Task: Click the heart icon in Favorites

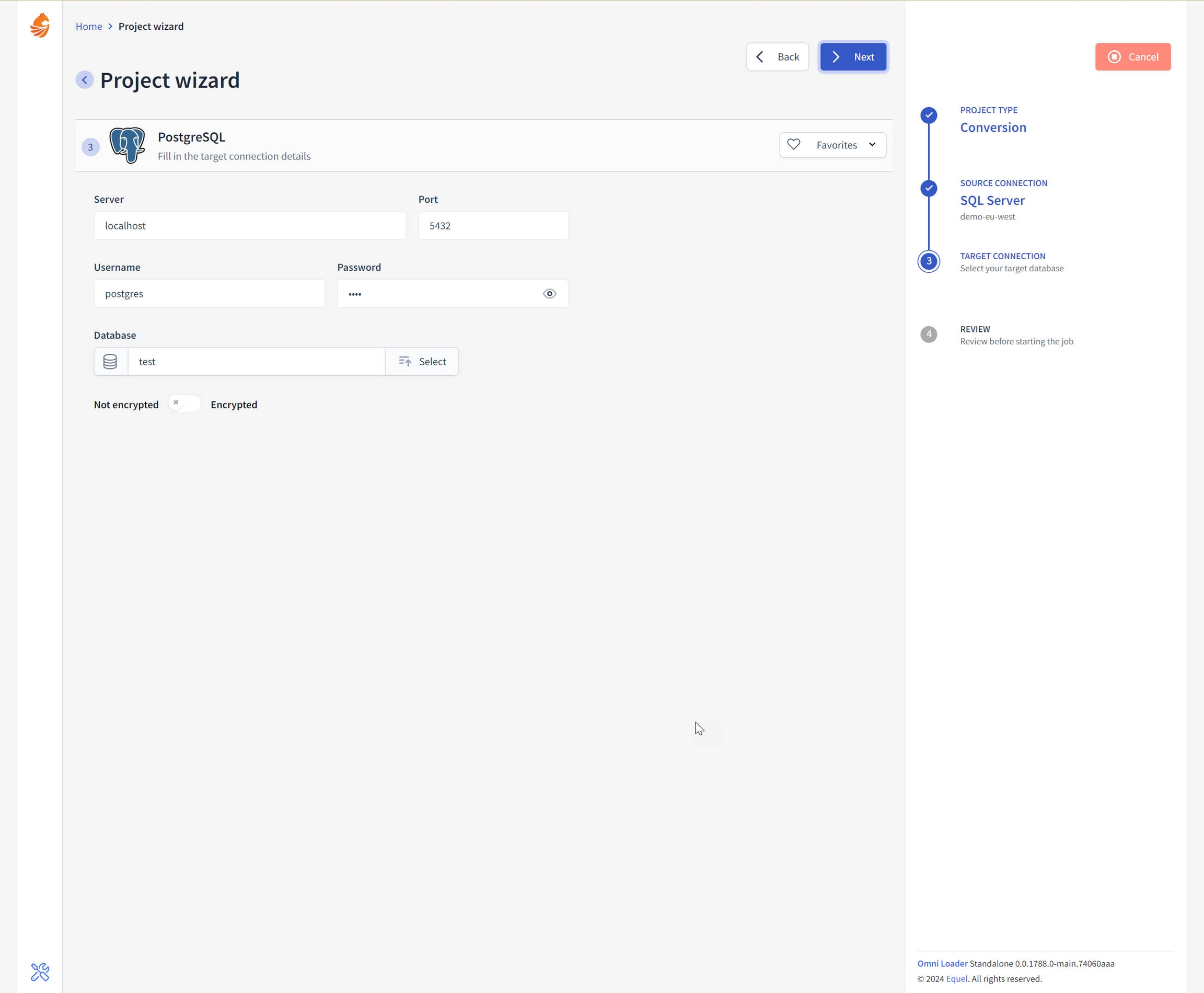Action: point(793,145)
